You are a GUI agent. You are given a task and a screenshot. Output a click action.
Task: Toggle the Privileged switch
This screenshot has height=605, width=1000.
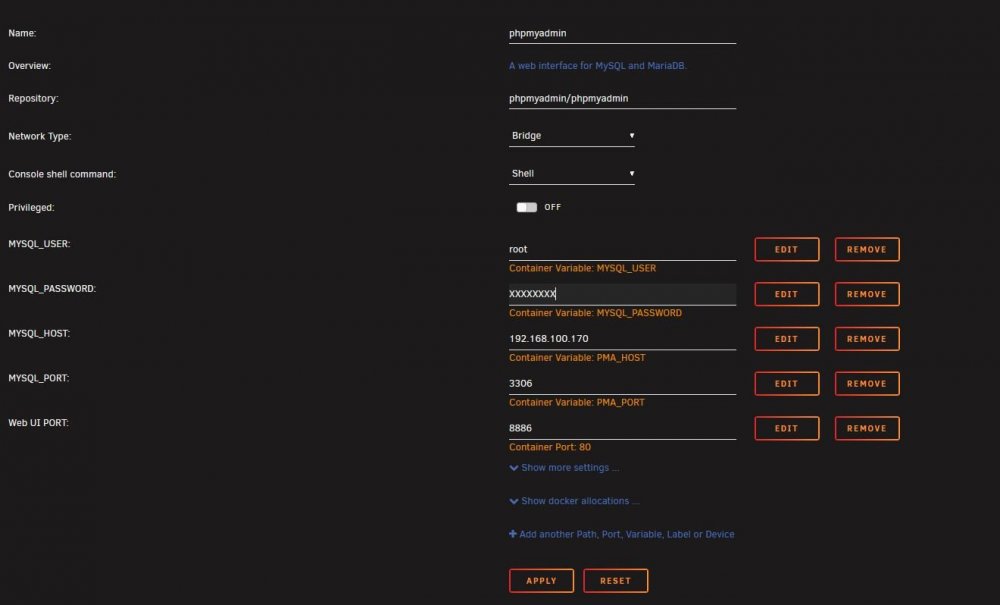pos(526,207)
